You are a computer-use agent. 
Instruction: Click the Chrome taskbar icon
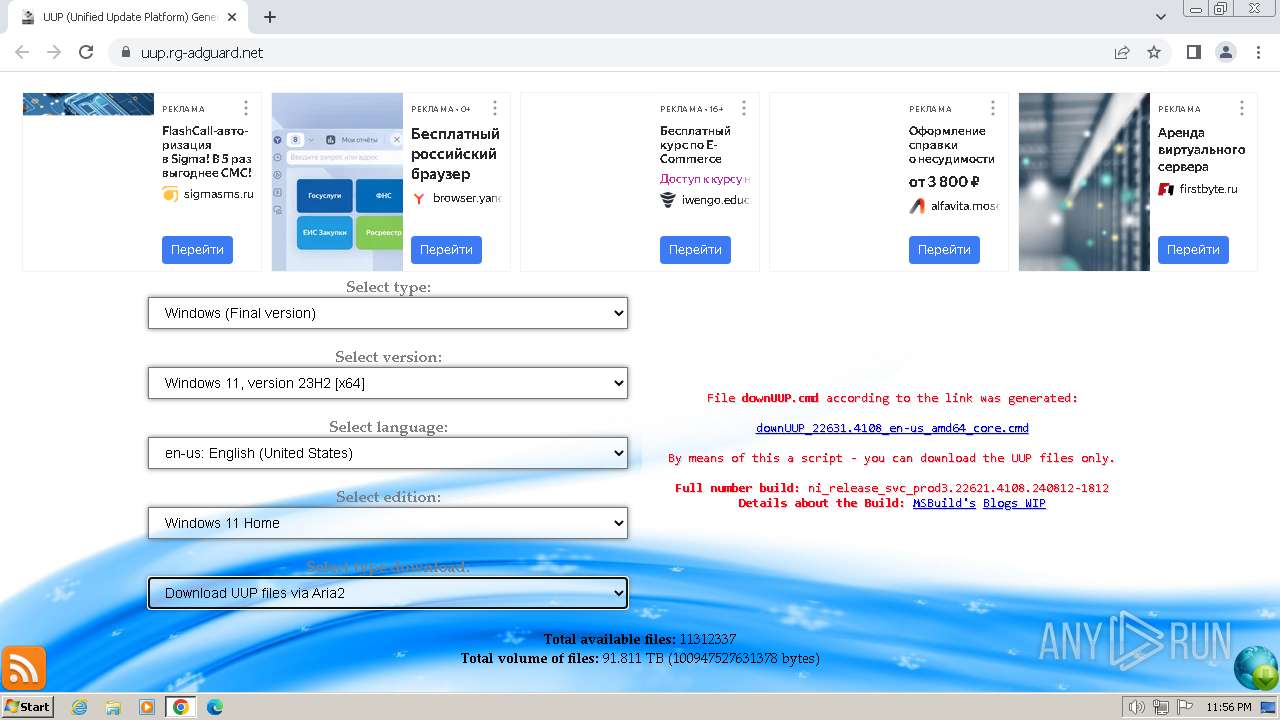180,707
